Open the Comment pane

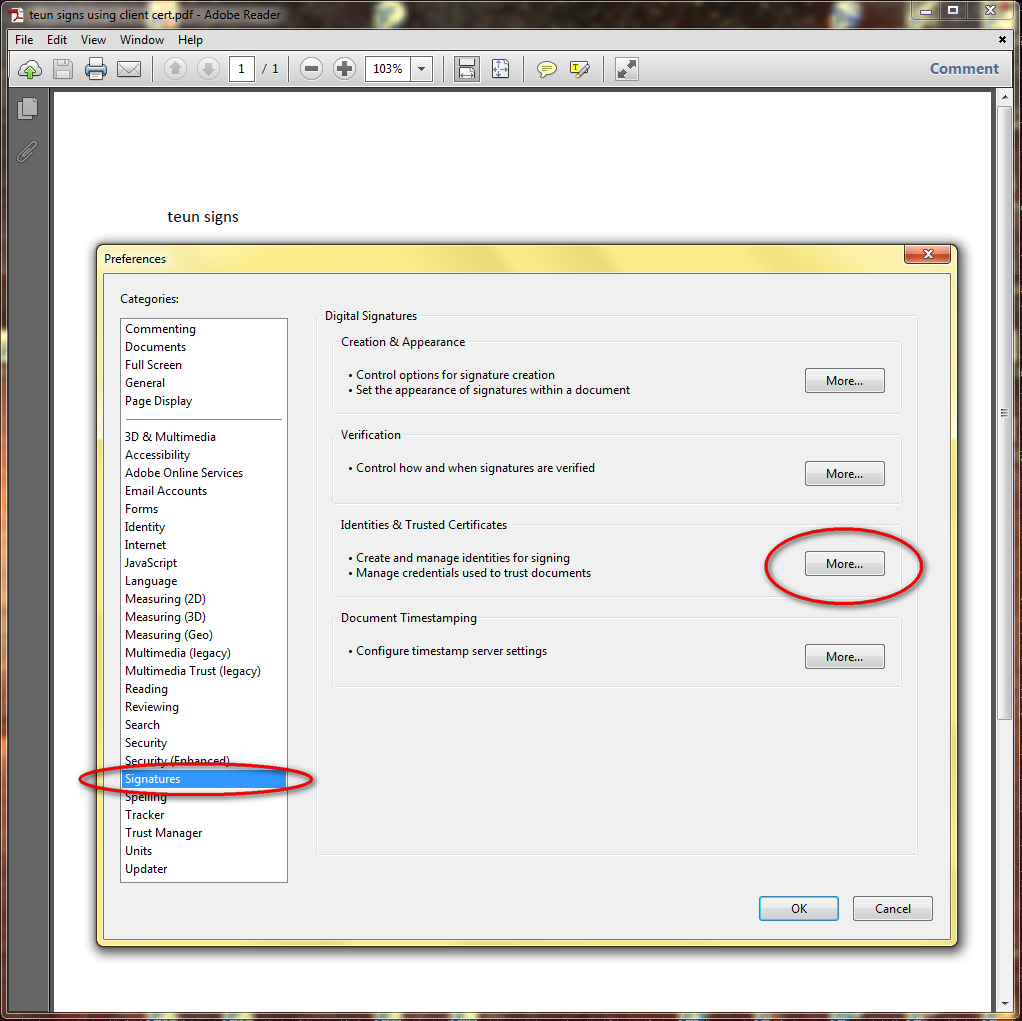click(964, 69)
